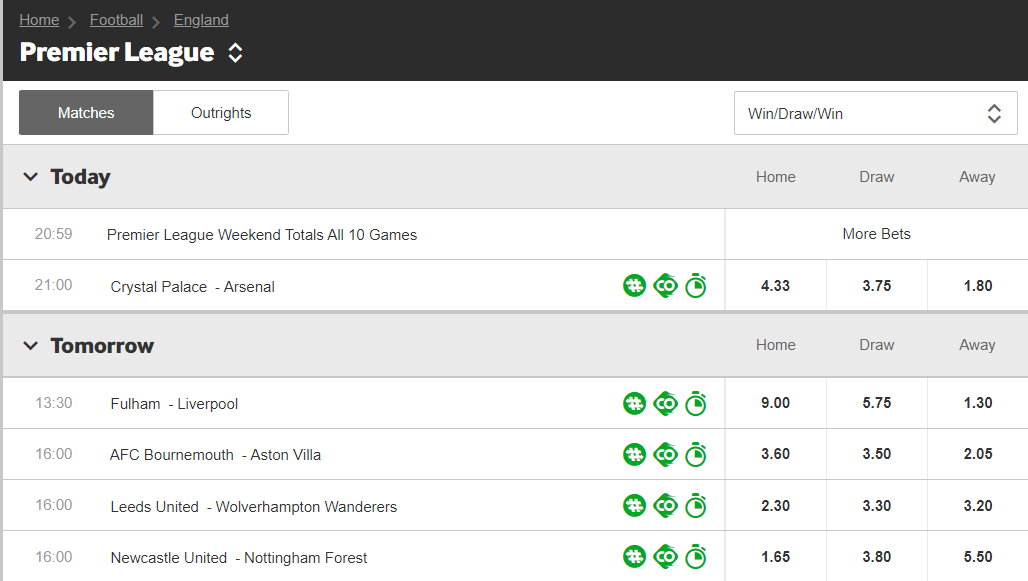Image resolution: width=1028 pixels, height=581 pixels.
Task: Click the cash out icon for Fulham - Liverpool
Action: tap(665, 404)
